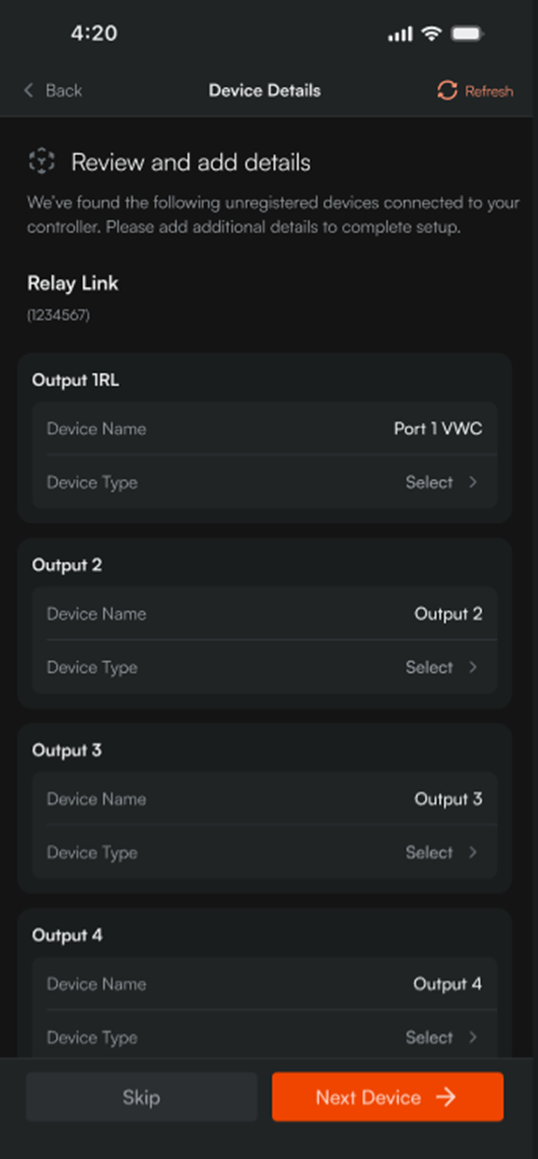Click the arrow icon on Next Device

coord(446,1097)
